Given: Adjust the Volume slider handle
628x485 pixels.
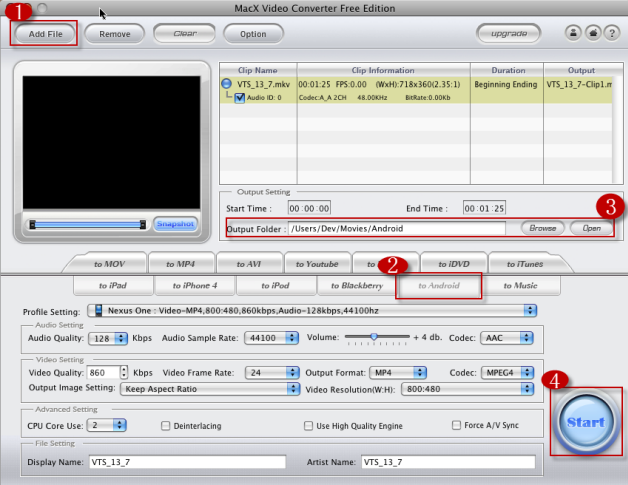Looking at the screenshot, I should pos(374,337).
